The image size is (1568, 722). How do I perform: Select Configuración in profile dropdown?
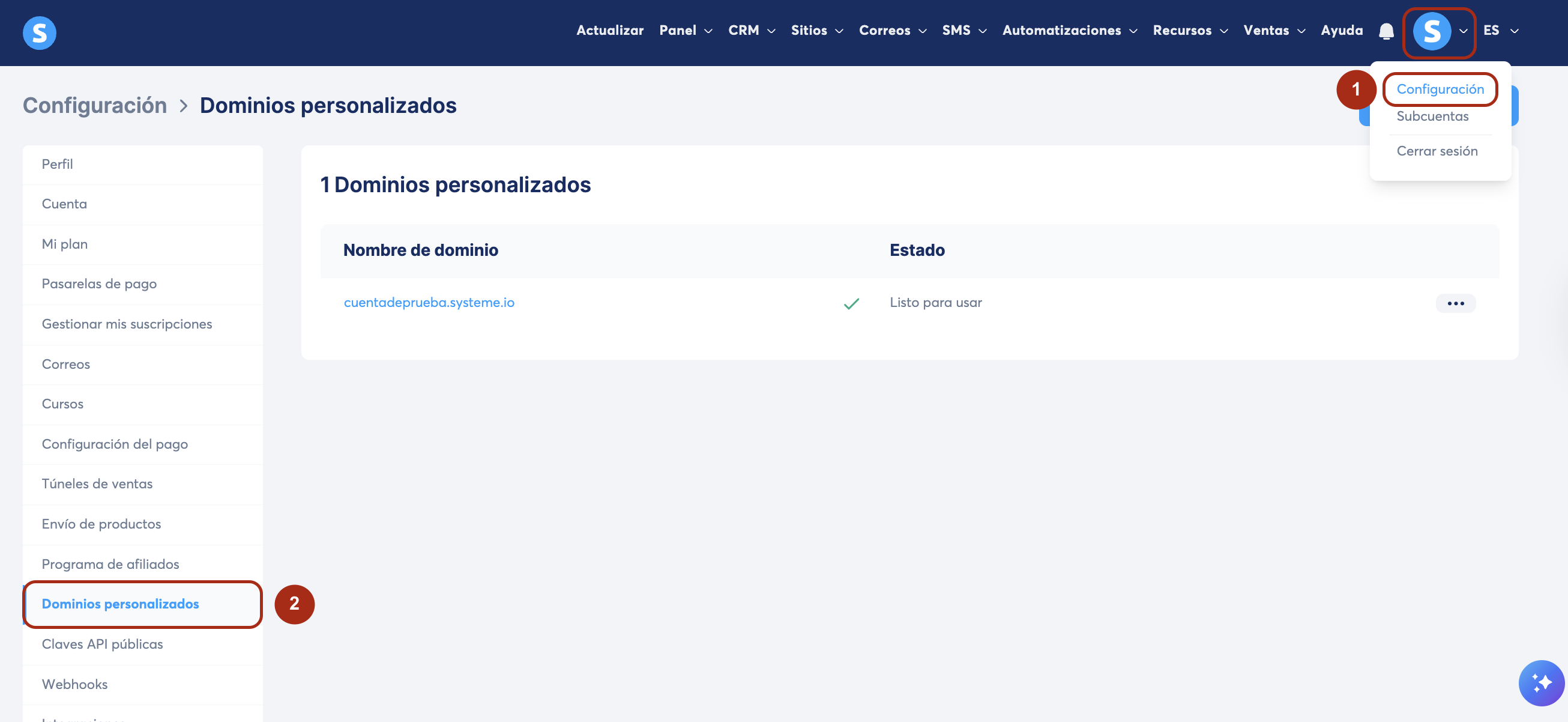(1440, 89)
